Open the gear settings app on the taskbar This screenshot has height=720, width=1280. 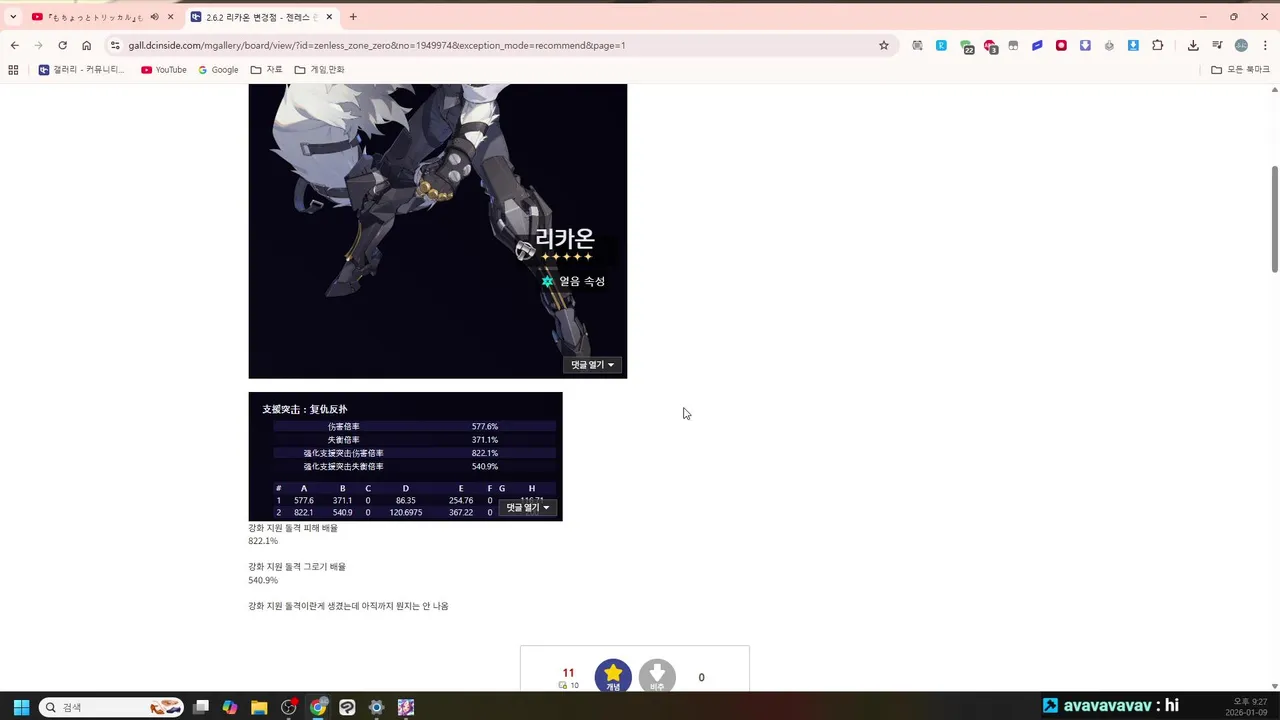[x=376, y=707]
